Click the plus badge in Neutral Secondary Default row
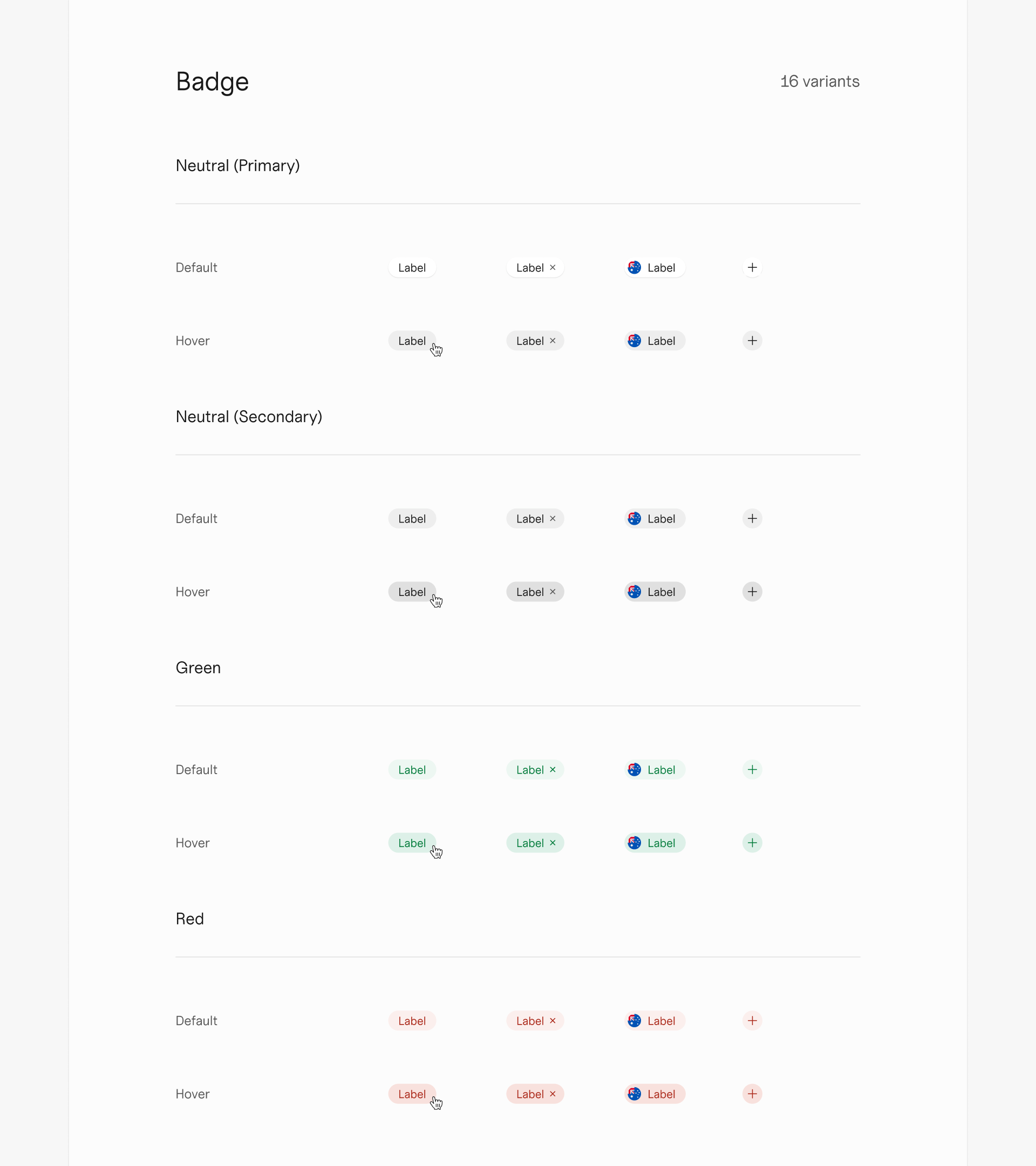Screen dimensions: 1036x1166 coord(752,519)
